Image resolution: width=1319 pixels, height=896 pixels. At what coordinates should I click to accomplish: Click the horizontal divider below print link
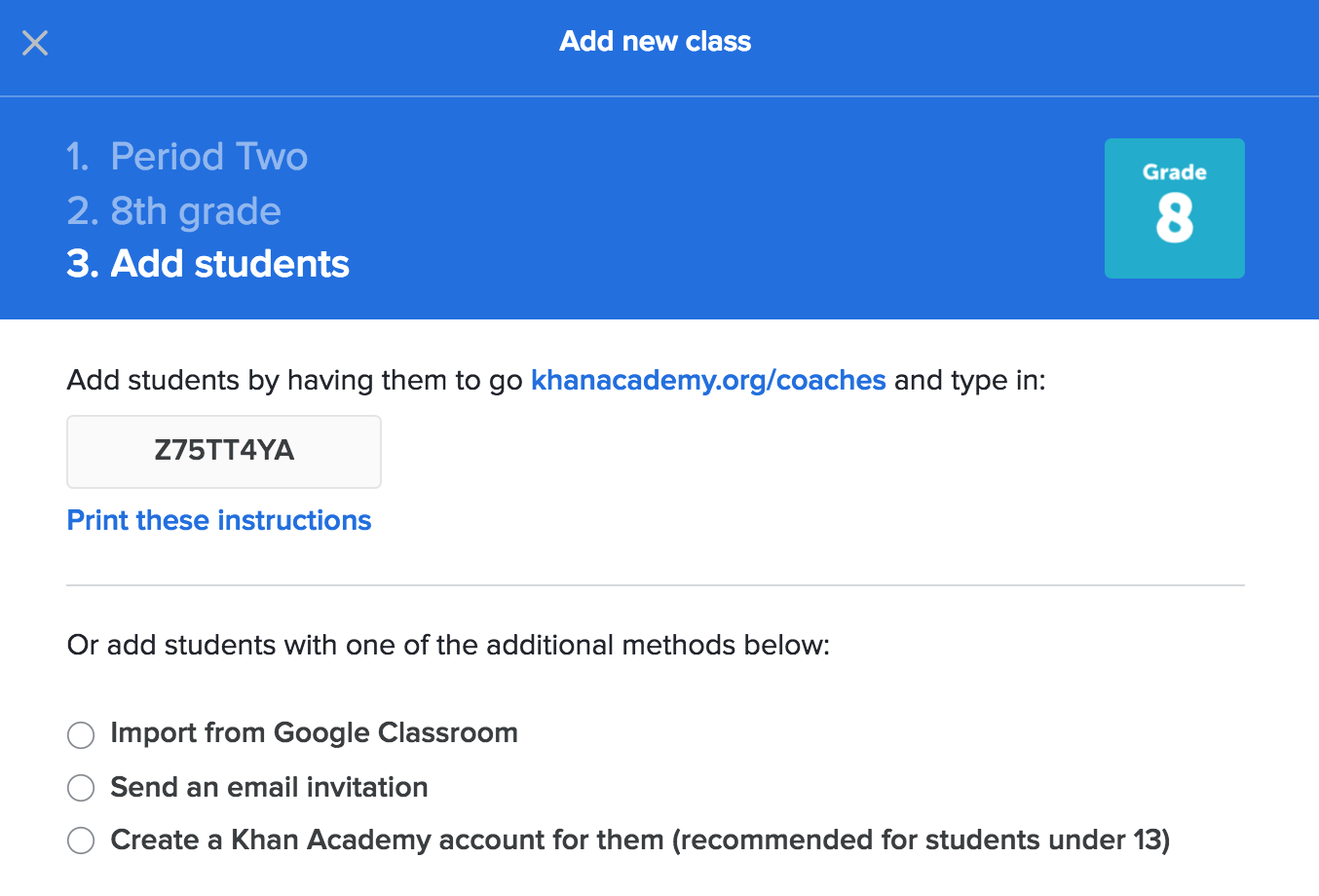tap(655, 585)
